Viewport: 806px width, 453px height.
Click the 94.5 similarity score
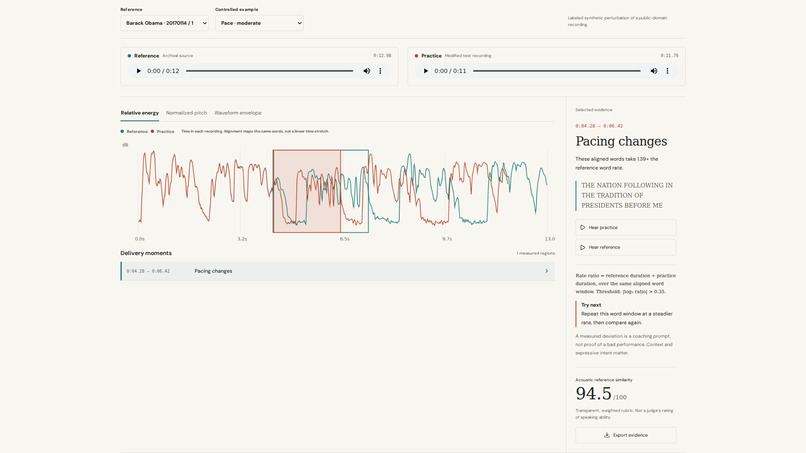pyautogui.click(x=593, y=393)
